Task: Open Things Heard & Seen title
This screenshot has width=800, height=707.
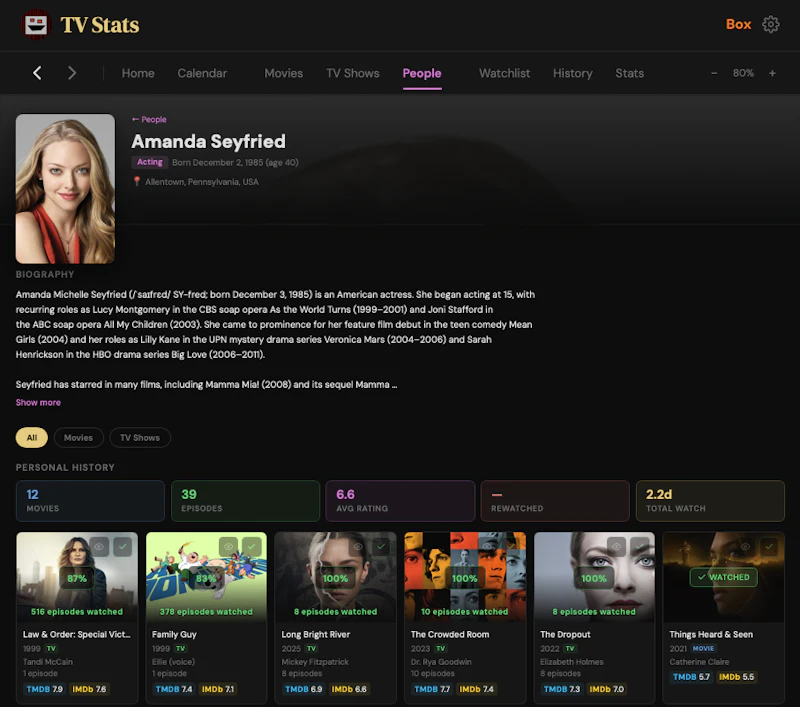Action: click(x=711, y=634)
